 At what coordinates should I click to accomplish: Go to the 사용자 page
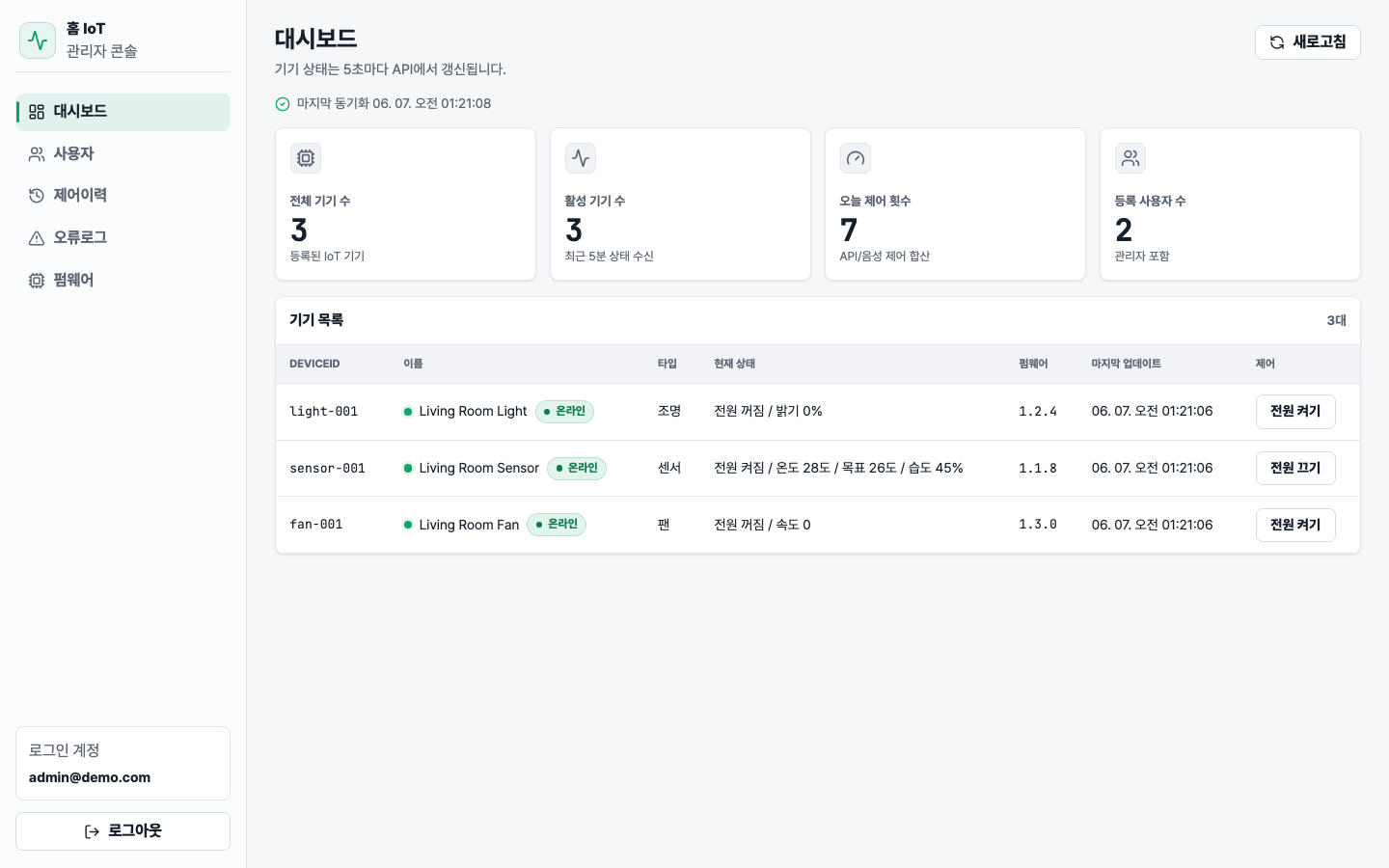(123, 154)
